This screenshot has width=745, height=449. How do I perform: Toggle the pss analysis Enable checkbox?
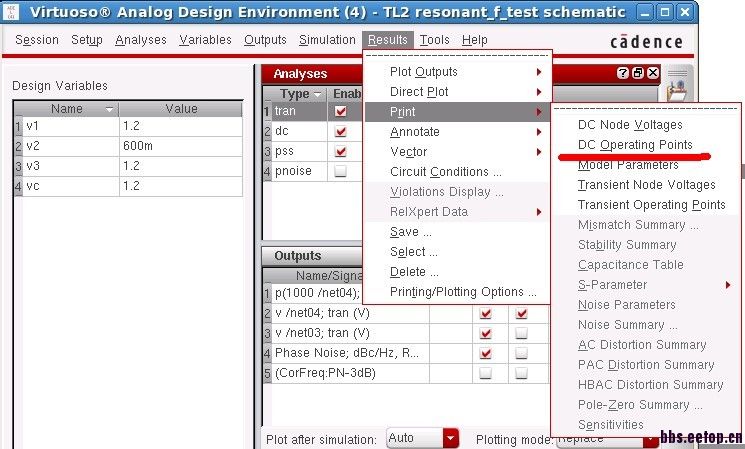(340, 151)
